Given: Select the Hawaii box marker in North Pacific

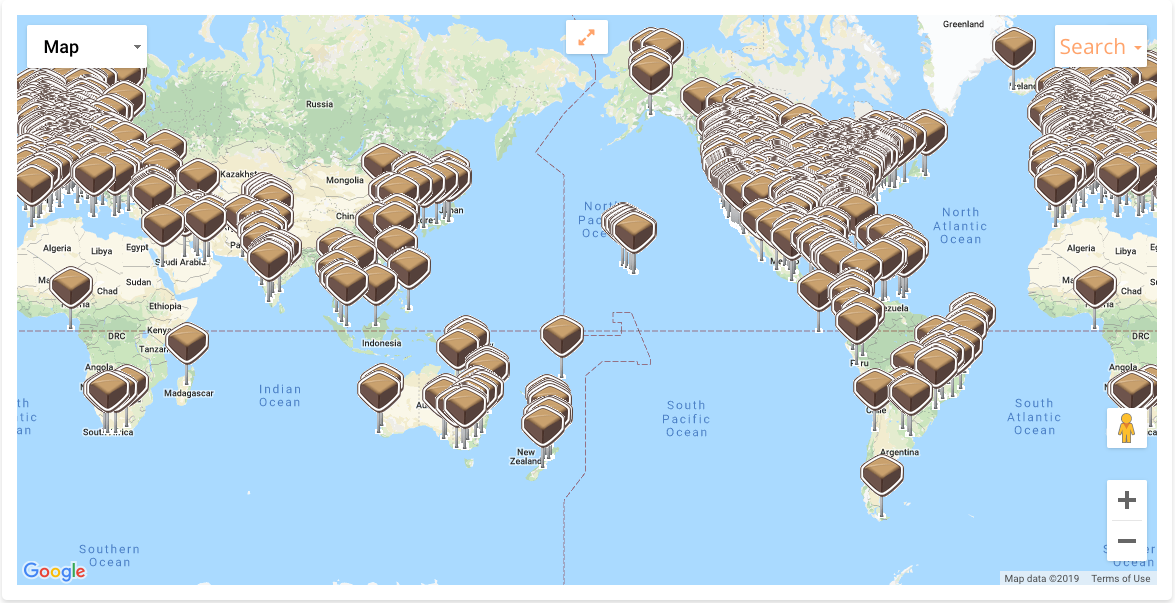Looking at the screenshot, I should (635, 231).
